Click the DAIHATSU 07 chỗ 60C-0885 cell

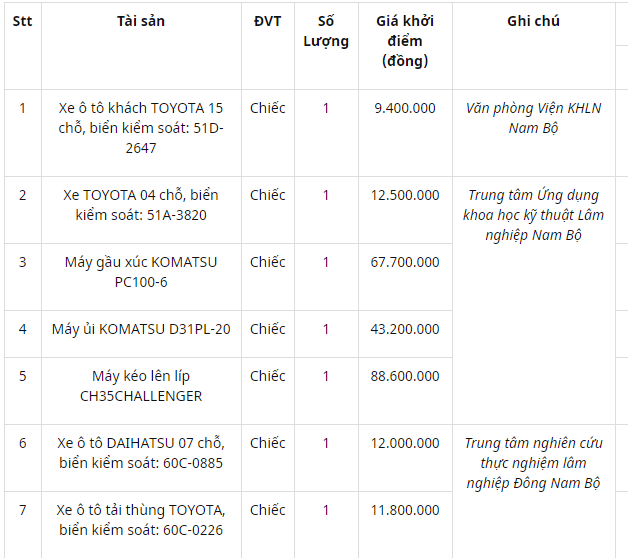click(x=141, y=452)
